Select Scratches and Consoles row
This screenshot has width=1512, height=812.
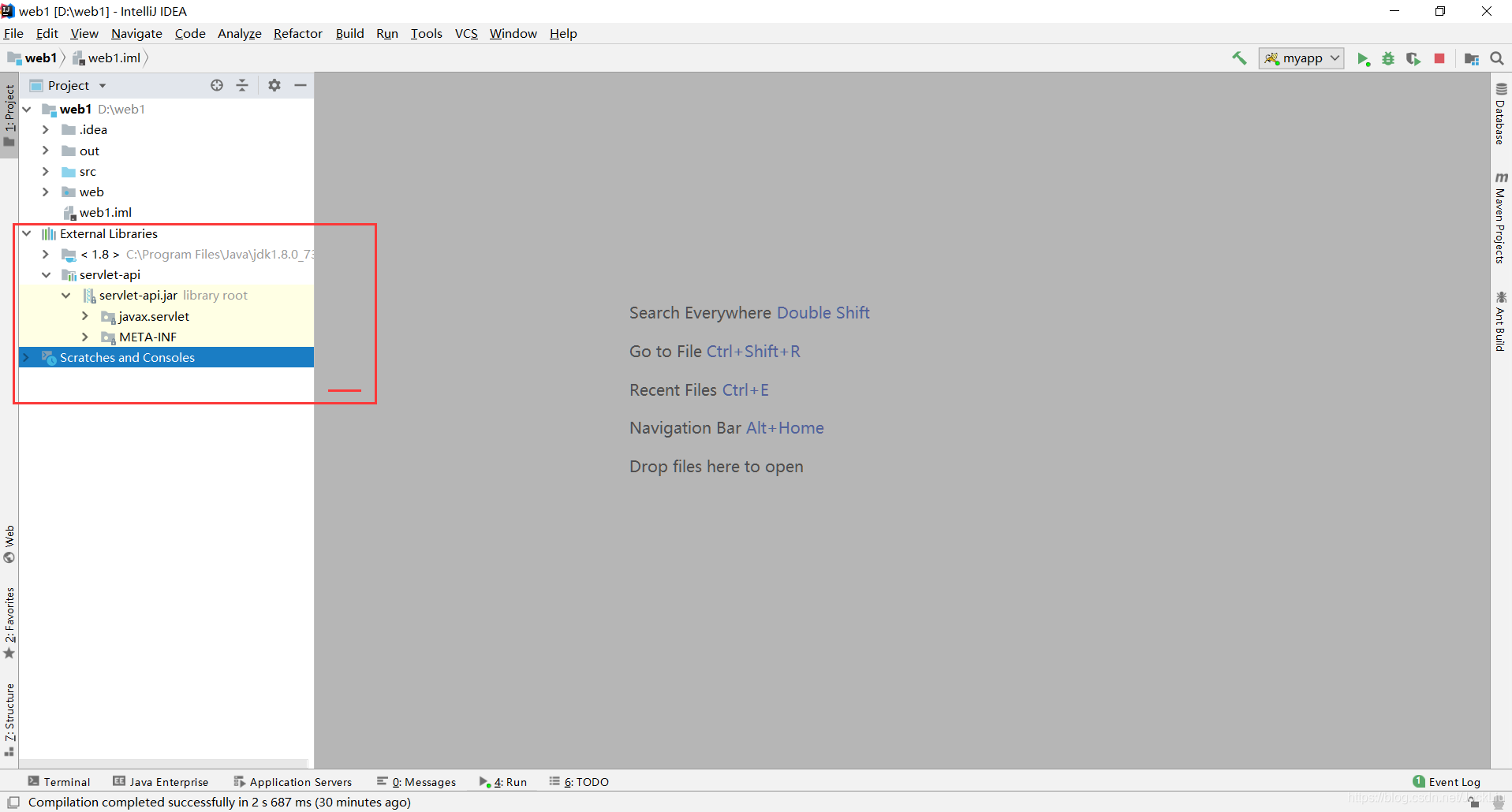pyautogui.click(x=166, y=357)
